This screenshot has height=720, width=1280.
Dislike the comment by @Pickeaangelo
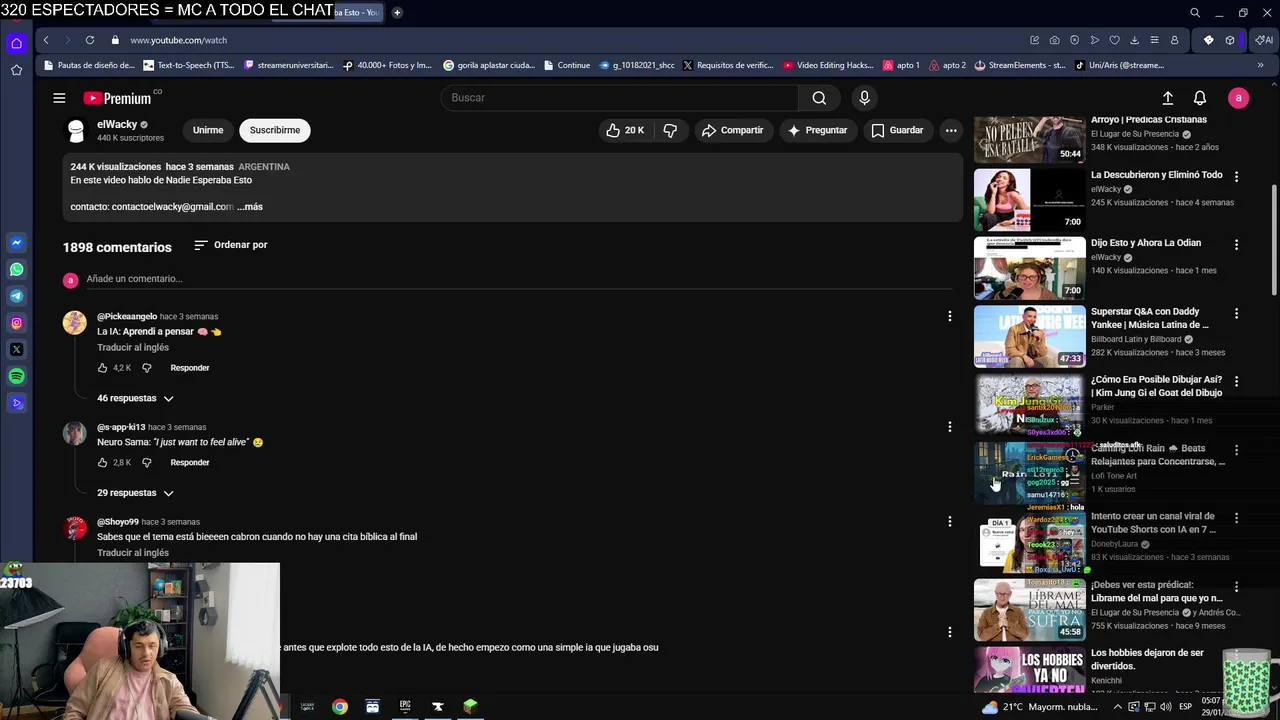point(146,368)
